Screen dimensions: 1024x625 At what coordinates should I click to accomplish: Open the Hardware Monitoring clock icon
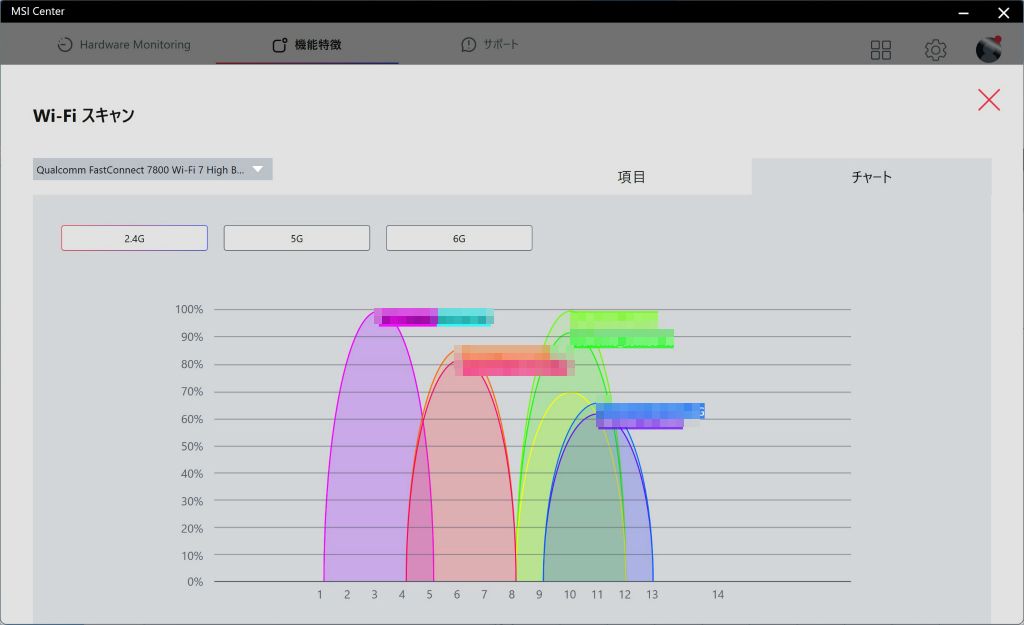[x=65, y=44]
